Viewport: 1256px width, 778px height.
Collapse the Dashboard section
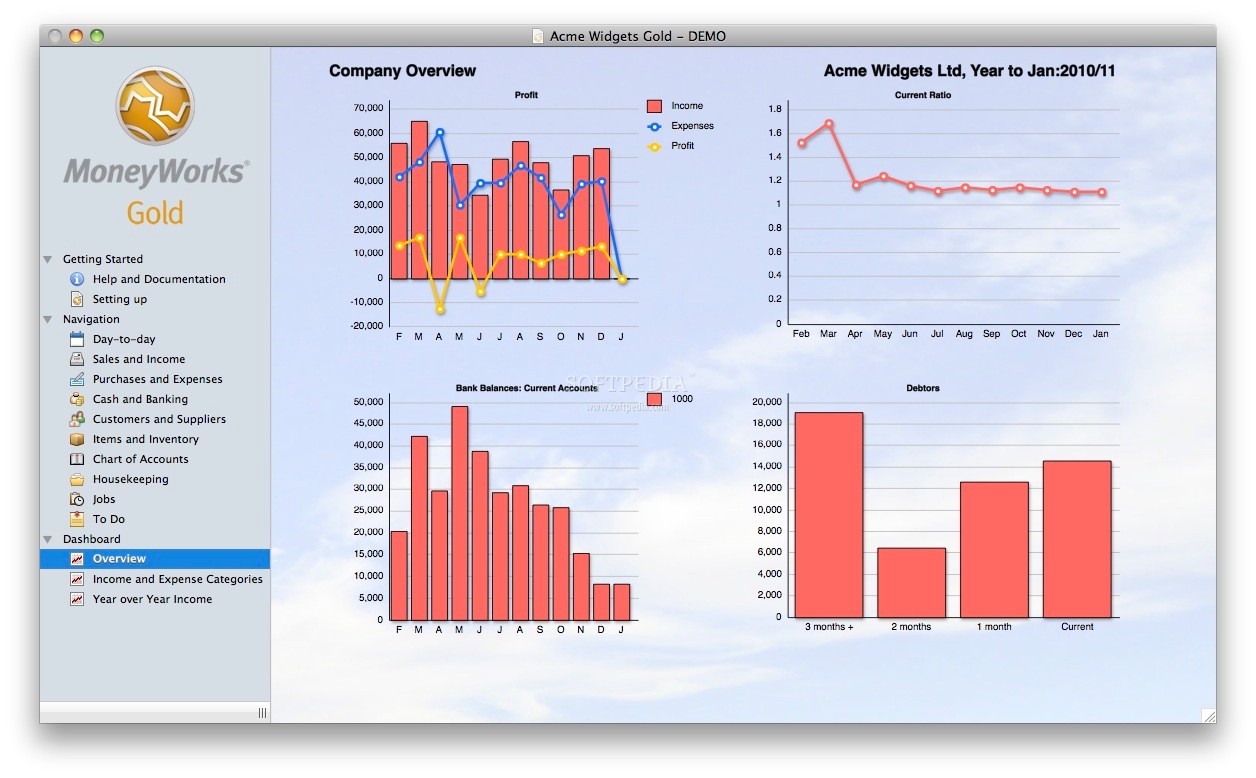(48, 539)
